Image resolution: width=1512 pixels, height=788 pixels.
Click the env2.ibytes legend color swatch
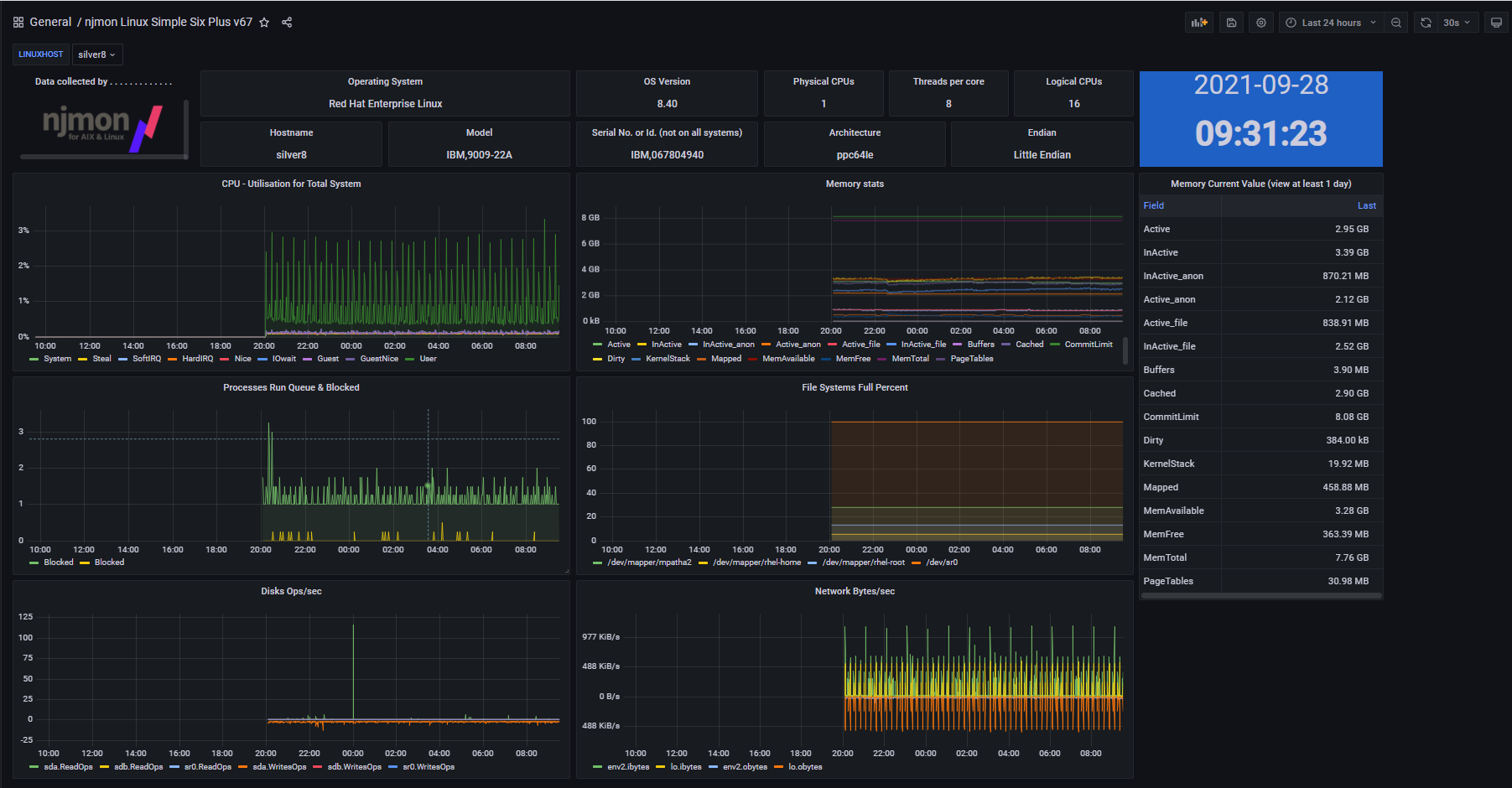pos(597,767)
